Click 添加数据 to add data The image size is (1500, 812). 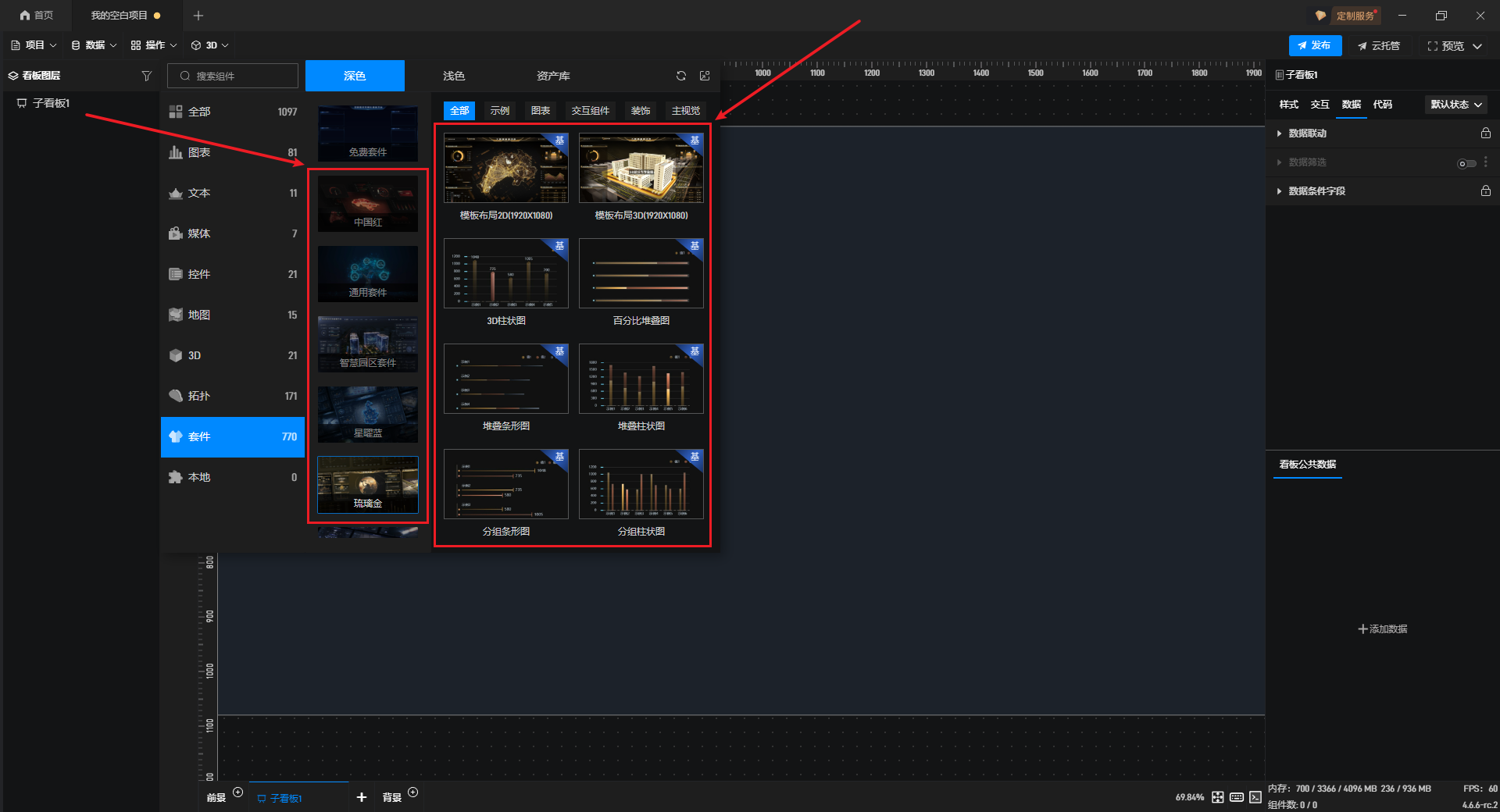1383,629
